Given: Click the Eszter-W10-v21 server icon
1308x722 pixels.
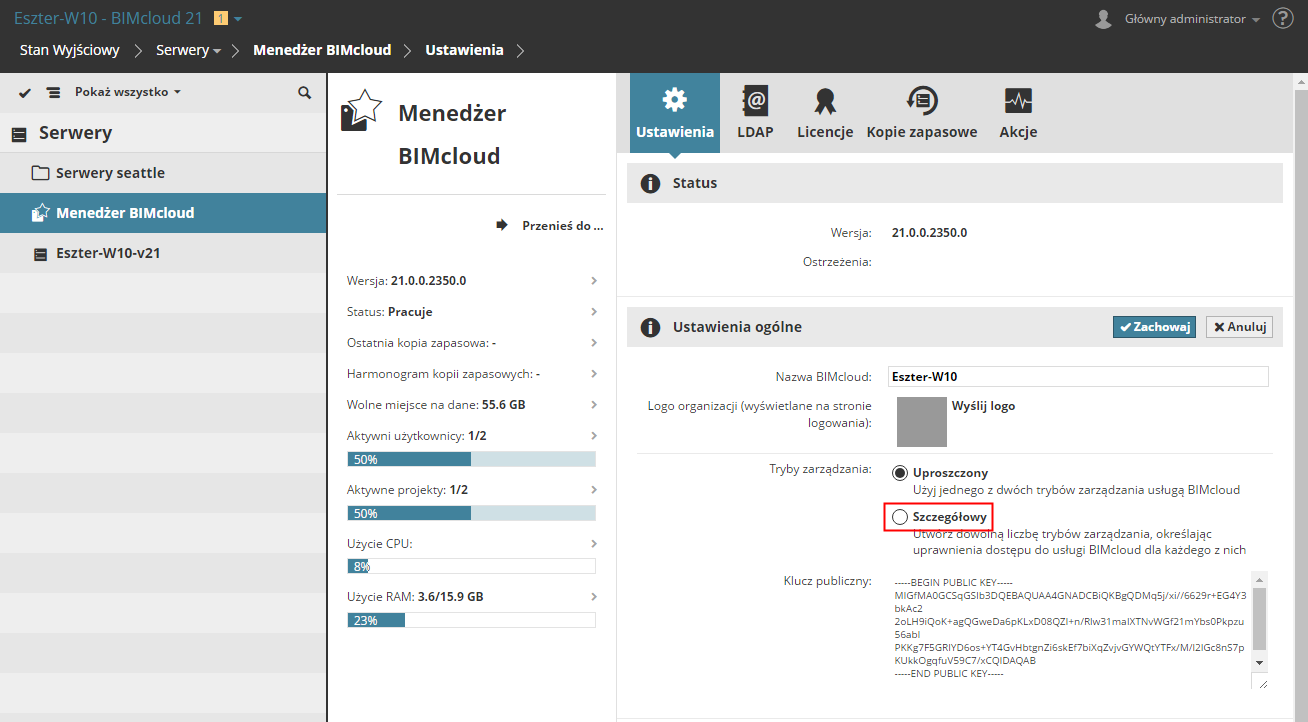Looking at the screenshot, I should [x=40, y=254].
